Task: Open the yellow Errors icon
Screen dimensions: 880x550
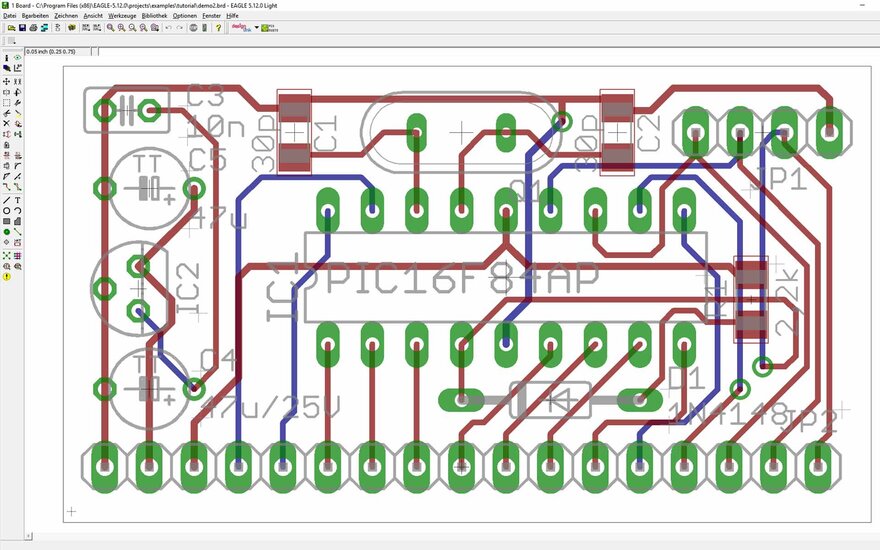Action: (7, 276)
